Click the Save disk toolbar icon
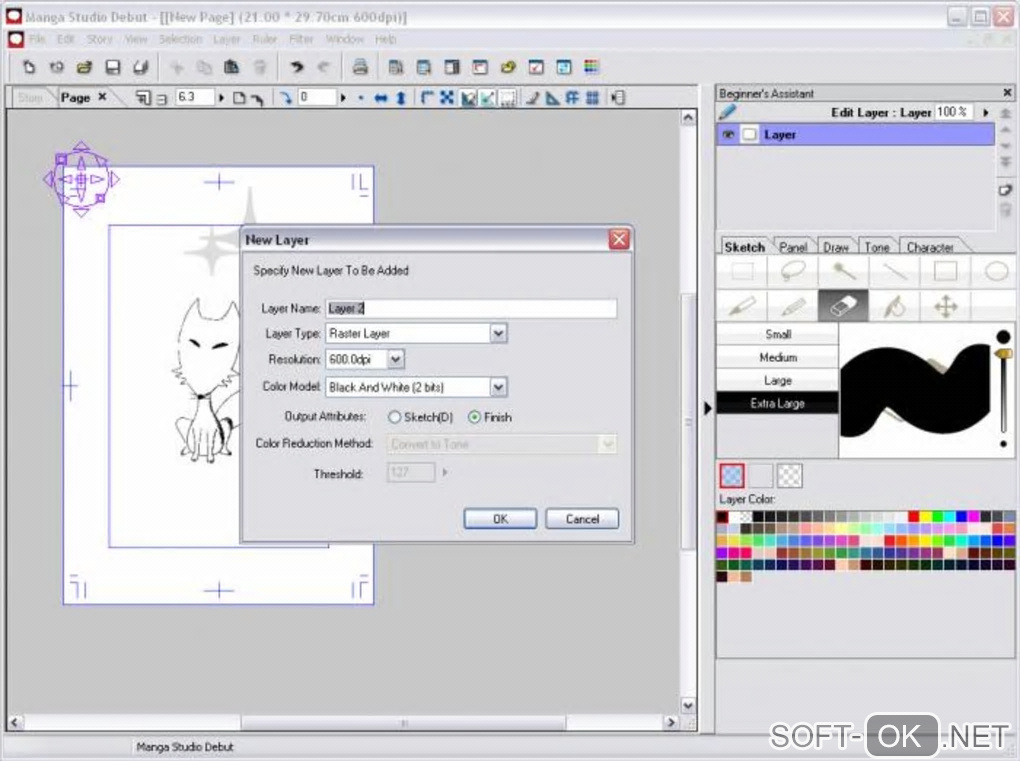This screenshot has height=761, width=1020. click(x=112, y=66)
